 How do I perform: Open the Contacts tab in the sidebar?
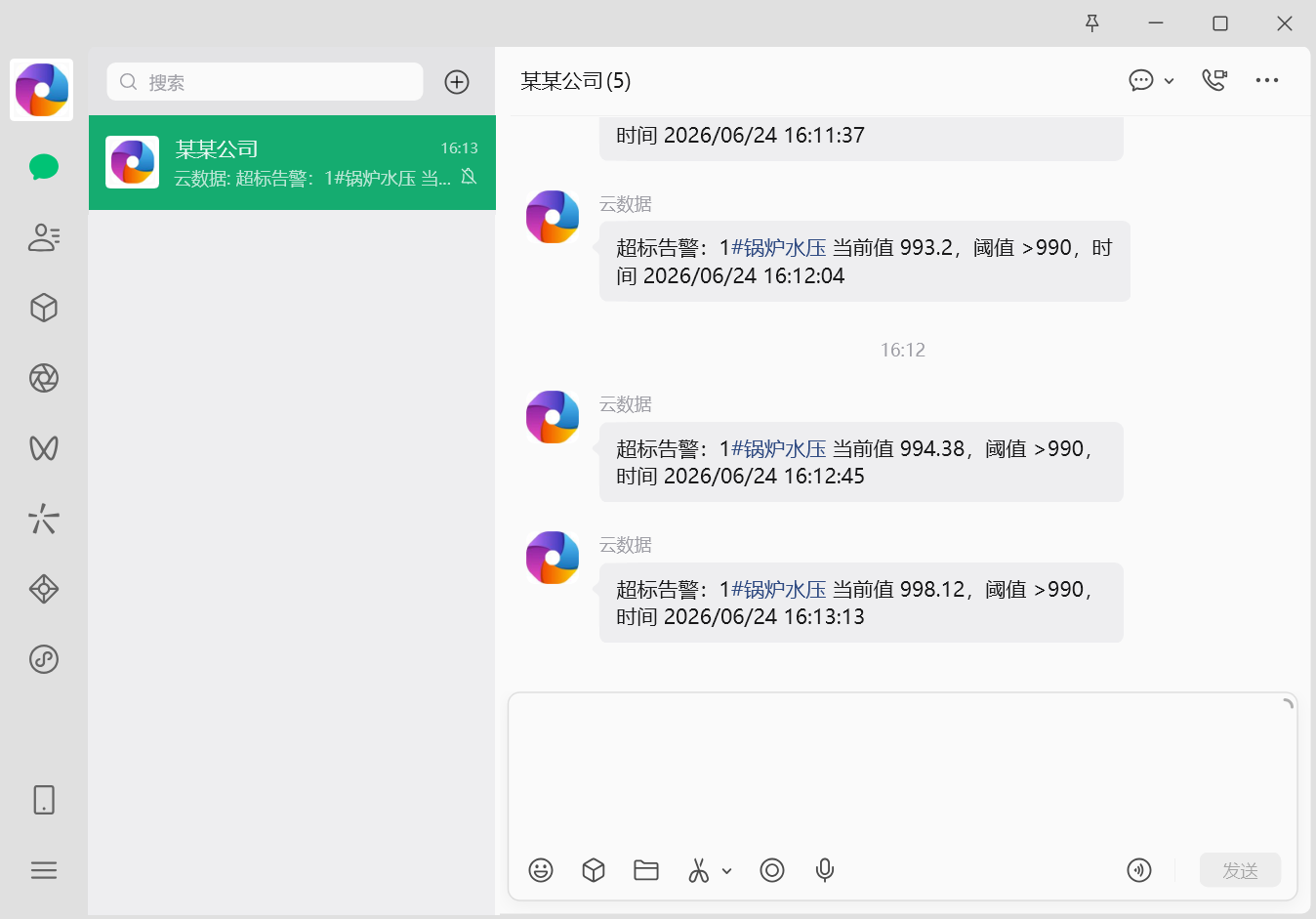[44, 237]
